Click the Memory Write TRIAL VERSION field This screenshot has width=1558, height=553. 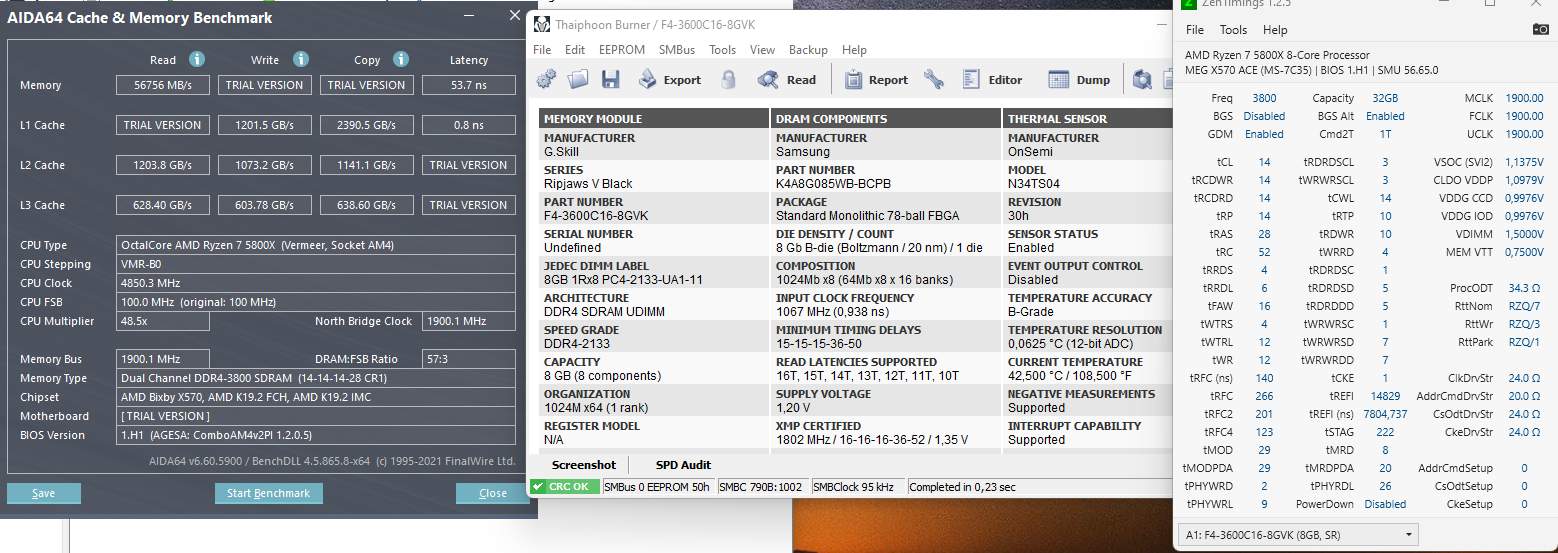pyautogui.click(x=265, y=85)
